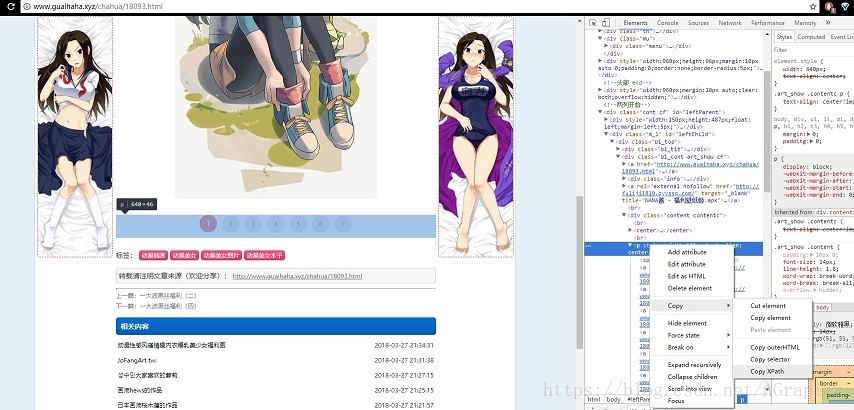Screen dimensions: 854x410
Task: Switch to the Network tab
Action: pyautogui.click(x=730, y=23)
